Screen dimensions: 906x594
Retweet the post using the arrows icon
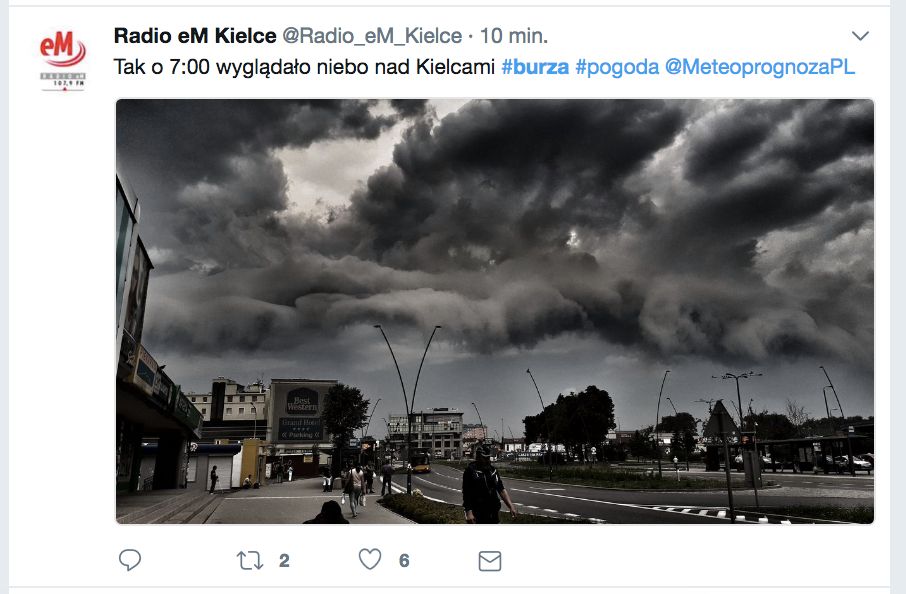pos(250,560)
